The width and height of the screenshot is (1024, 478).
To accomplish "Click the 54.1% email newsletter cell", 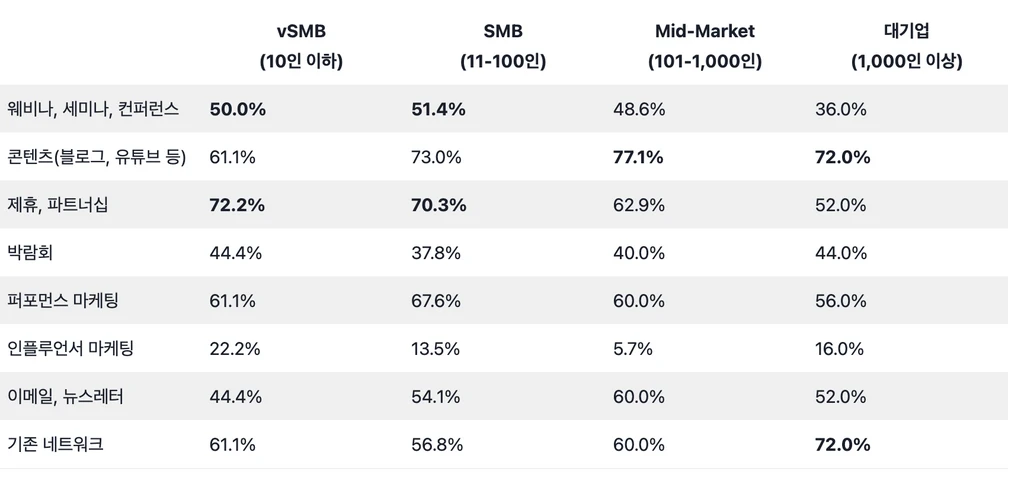I will click(x=436, y=397).
